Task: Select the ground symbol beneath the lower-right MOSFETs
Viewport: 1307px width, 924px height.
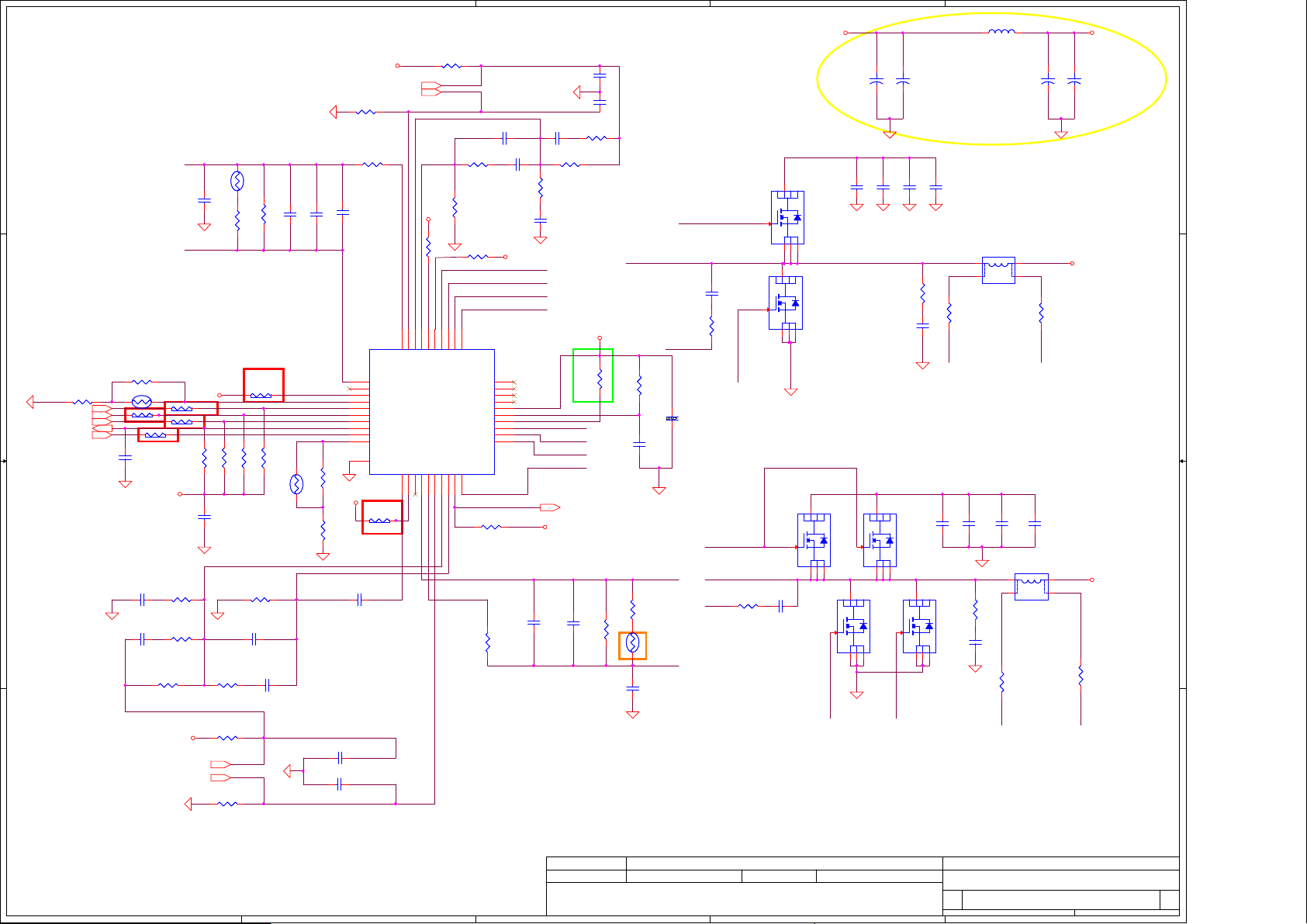Action: click(x=856, y=695)
